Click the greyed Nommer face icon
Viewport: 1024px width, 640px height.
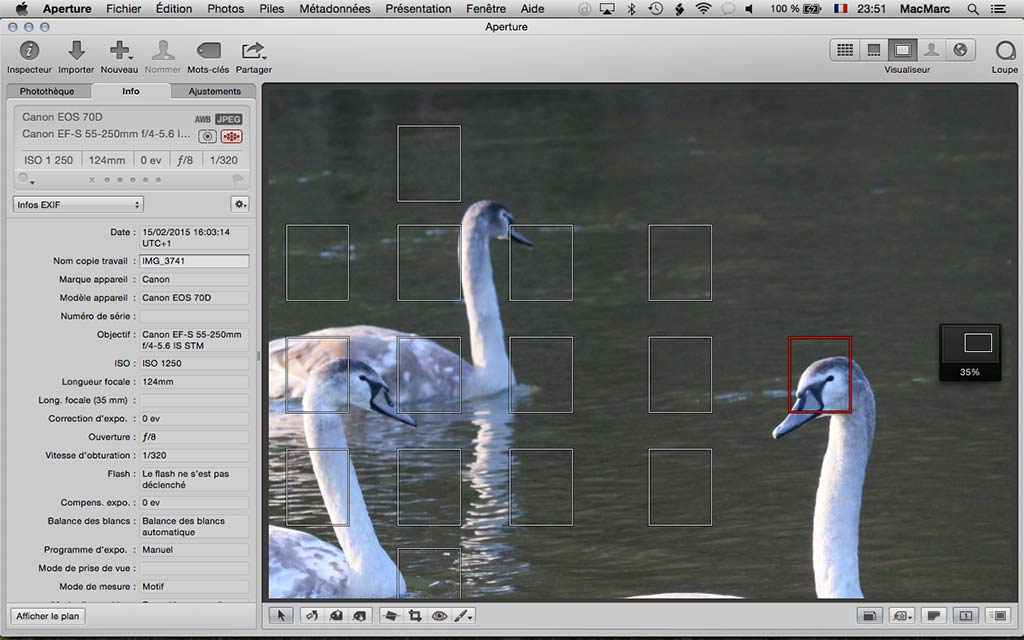tap(163, 50)
